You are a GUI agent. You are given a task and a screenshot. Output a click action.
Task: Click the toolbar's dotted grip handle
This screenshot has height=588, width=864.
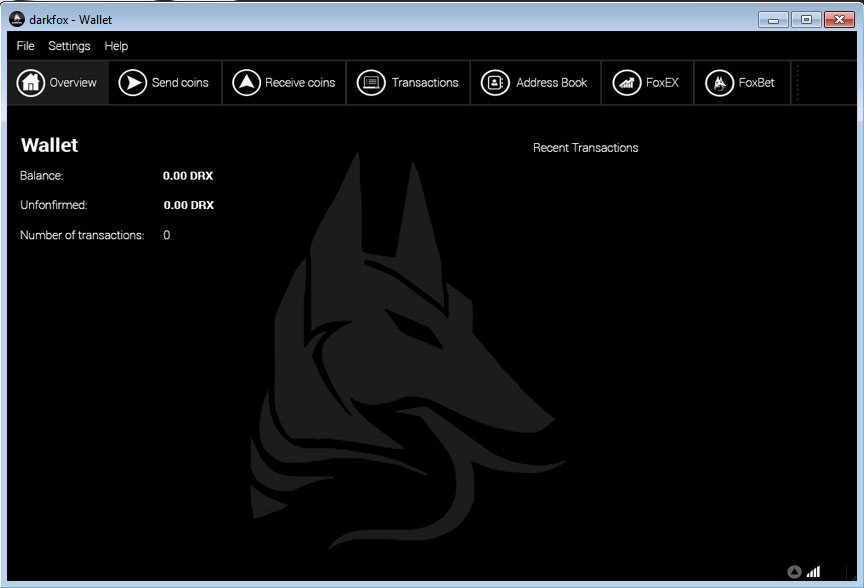pyautogui.click(x=797, y=83)
